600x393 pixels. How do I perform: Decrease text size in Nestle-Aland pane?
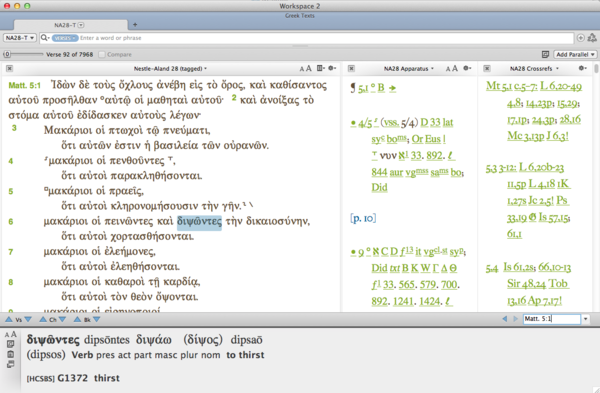302,69
